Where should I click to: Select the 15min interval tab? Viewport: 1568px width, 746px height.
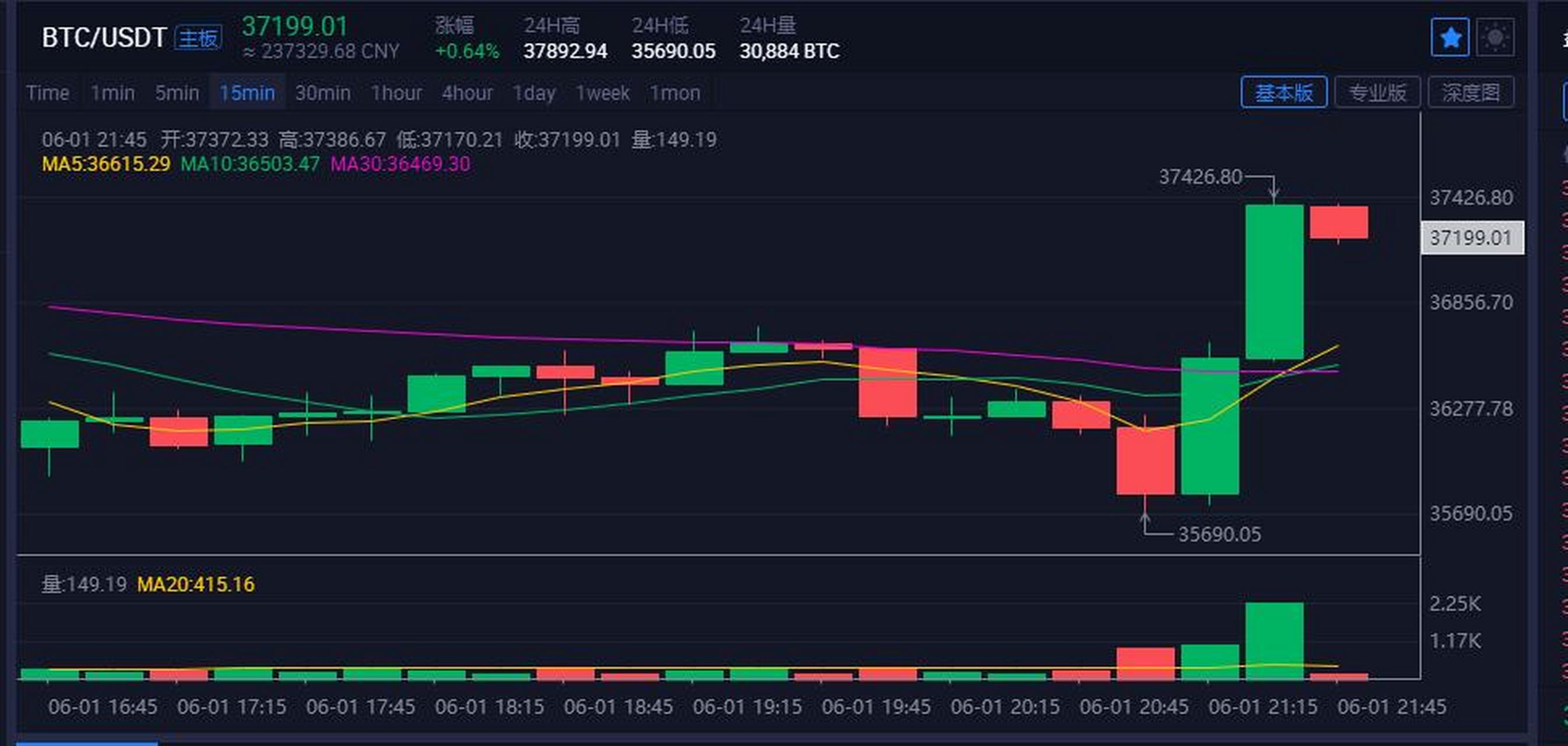247,93
